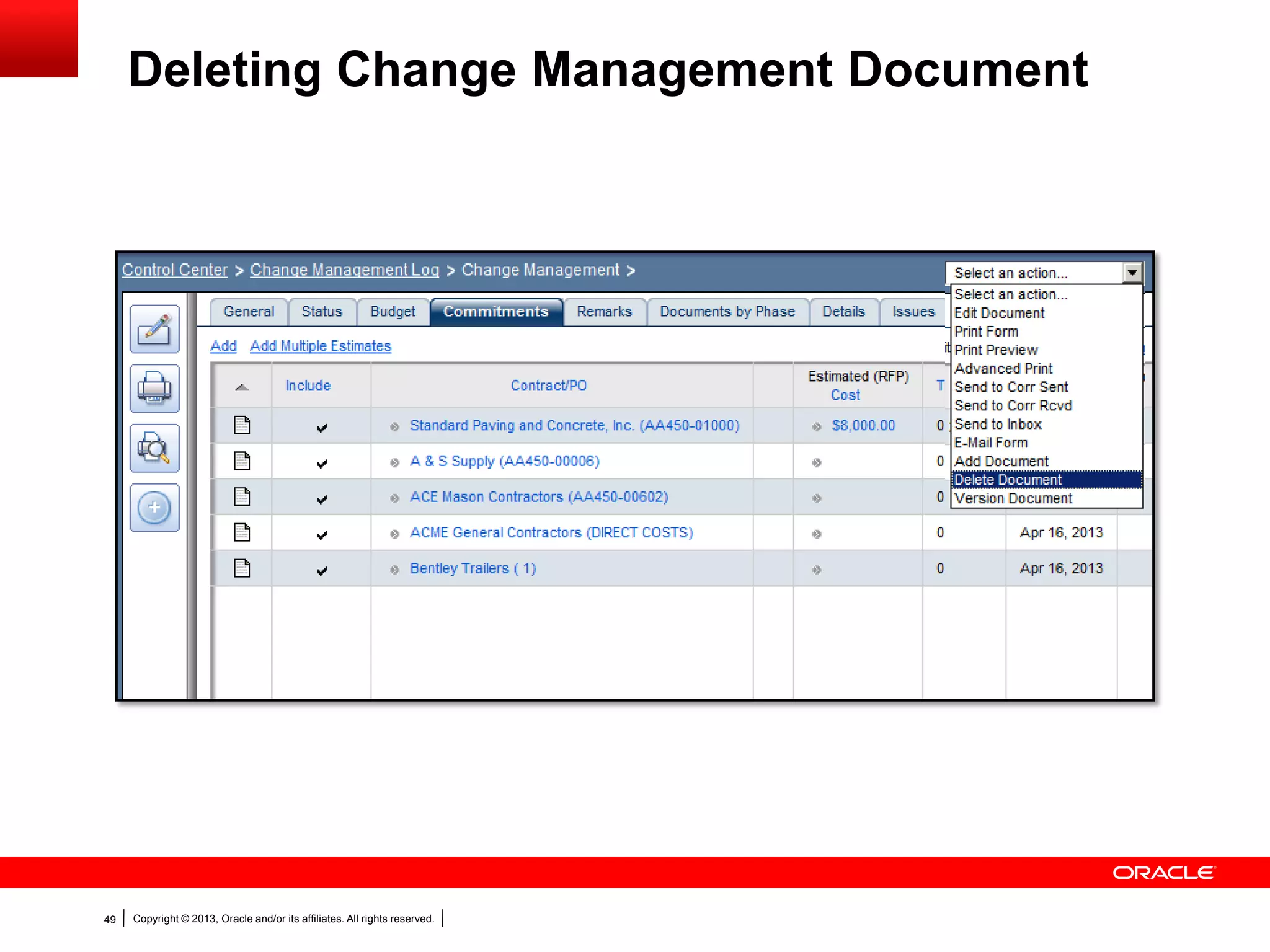Toggle Include checkmark for A & S Supply

pos(322,464)
